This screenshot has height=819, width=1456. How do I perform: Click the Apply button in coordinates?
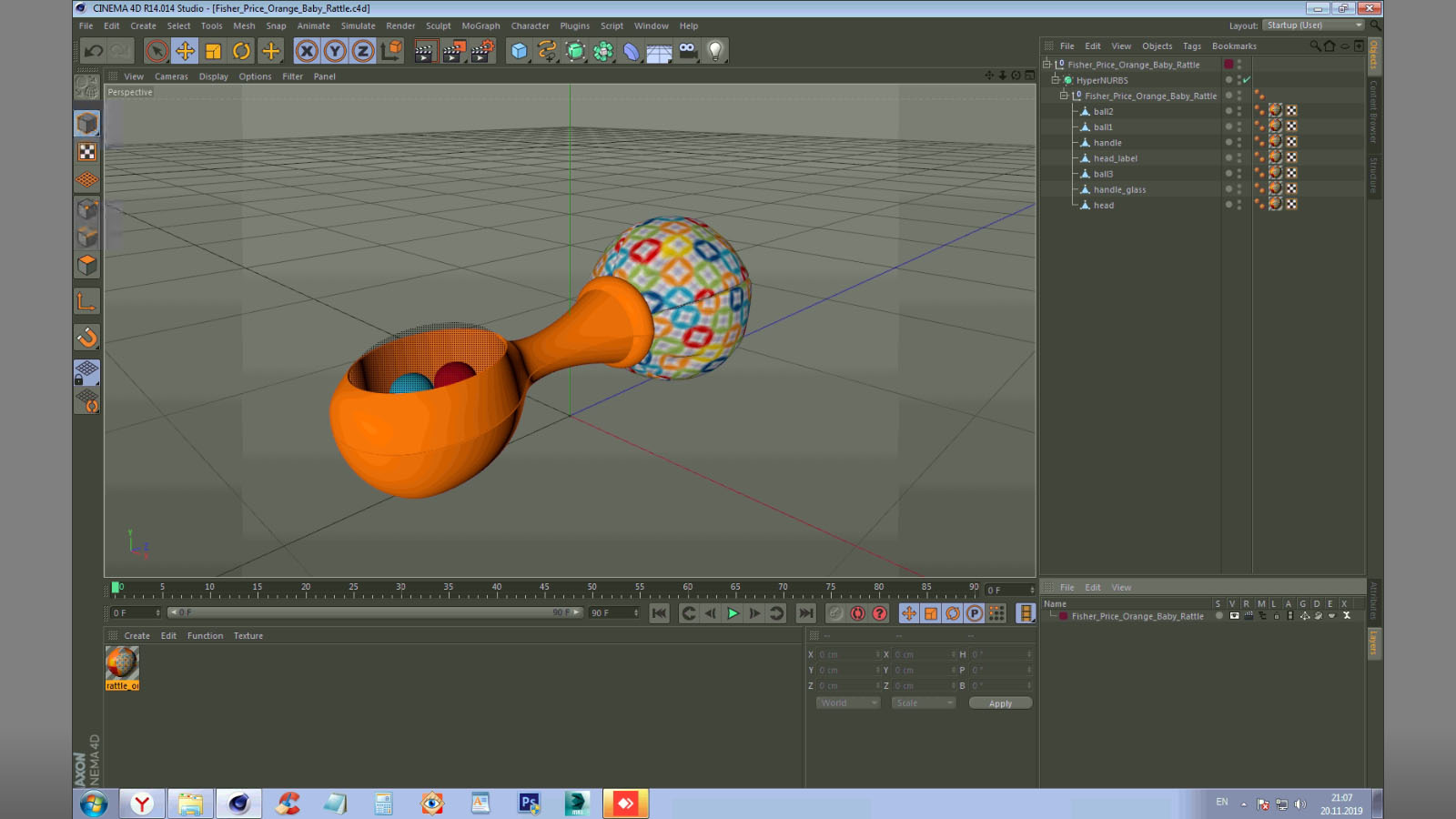1000,703
